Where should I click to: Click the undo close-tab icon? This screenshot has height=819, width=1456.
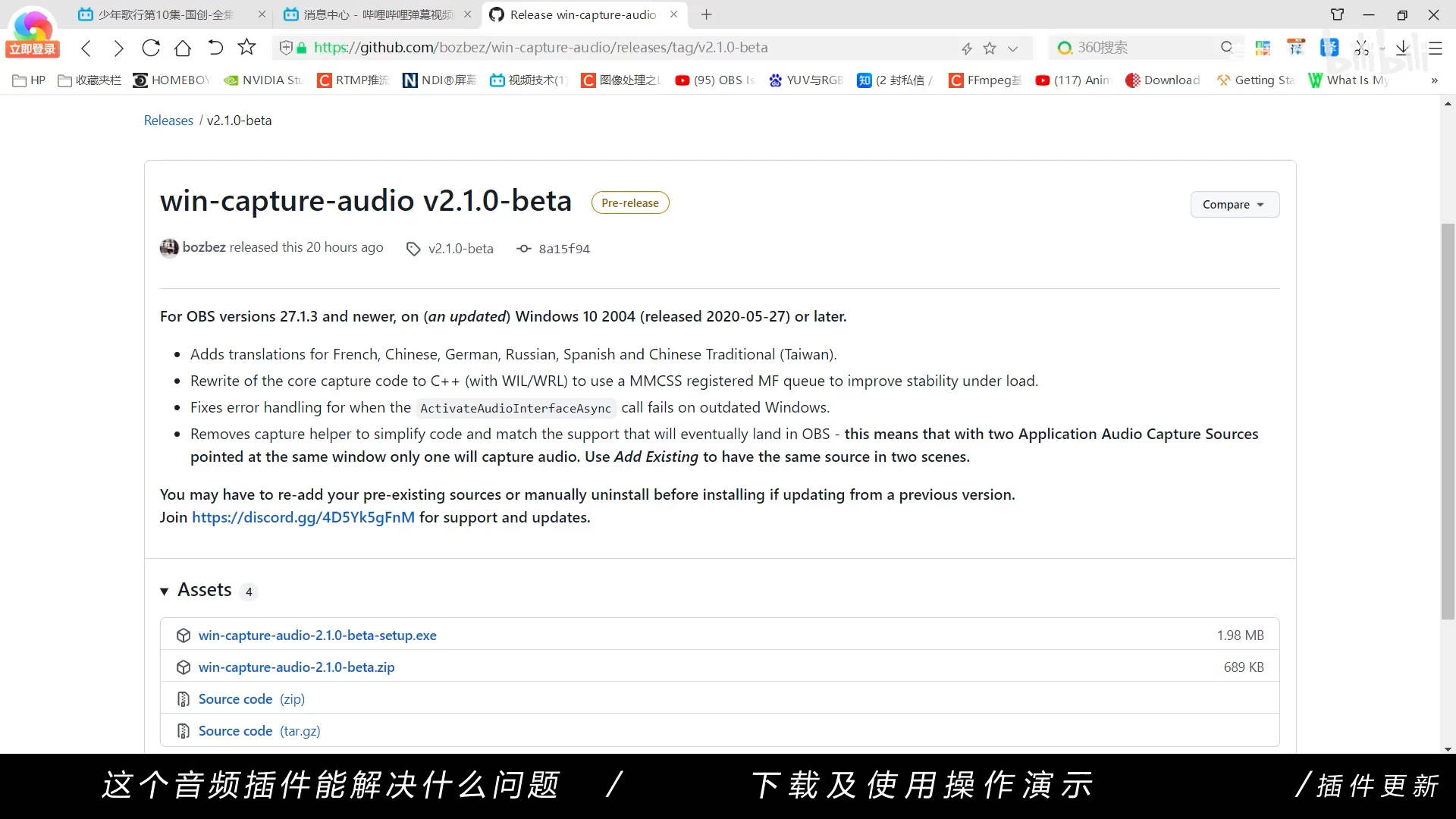coord(215,48)
